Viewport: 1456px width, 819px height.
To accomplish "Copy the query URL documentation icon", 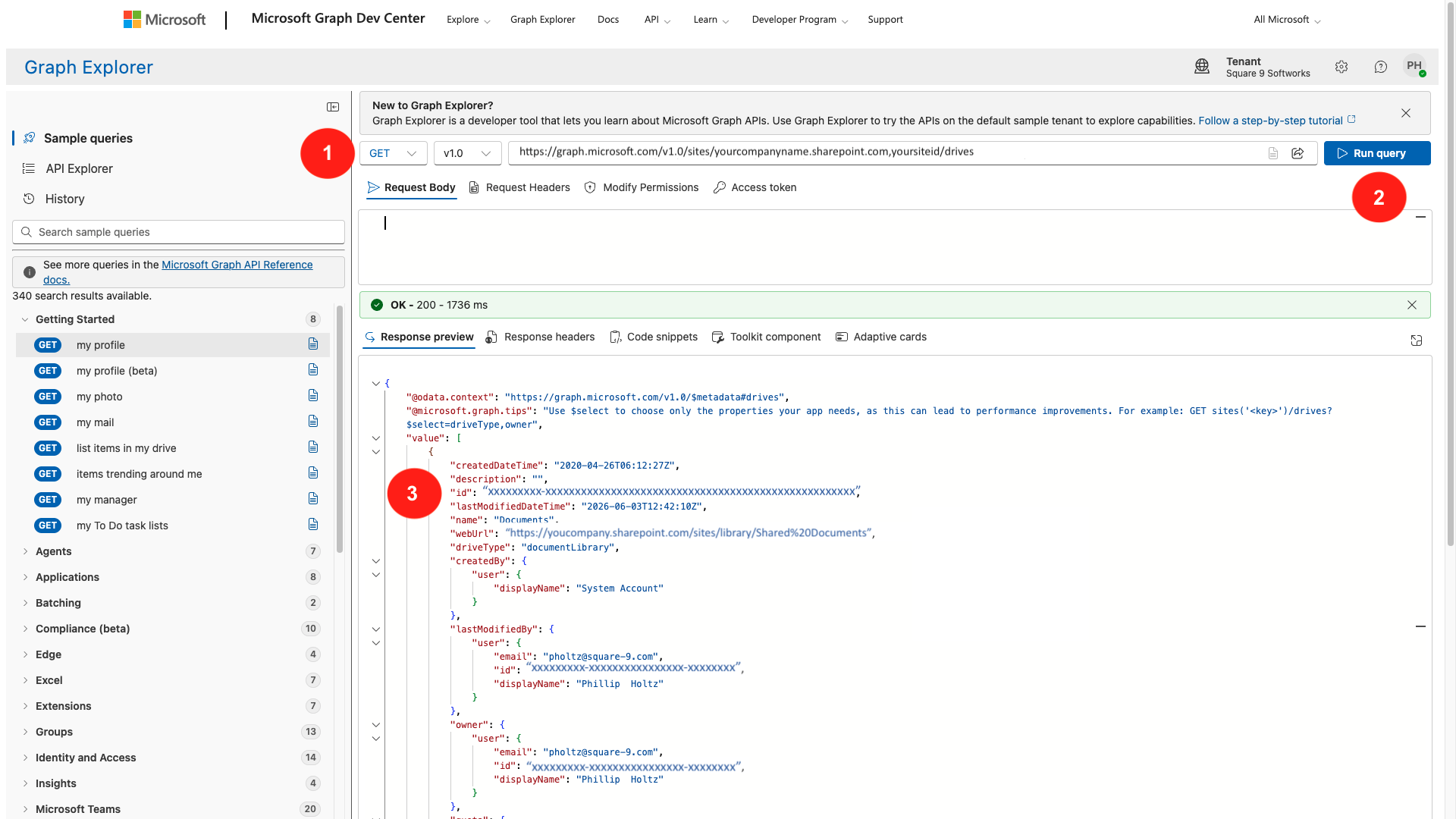I will click(x=1273, y=153).
